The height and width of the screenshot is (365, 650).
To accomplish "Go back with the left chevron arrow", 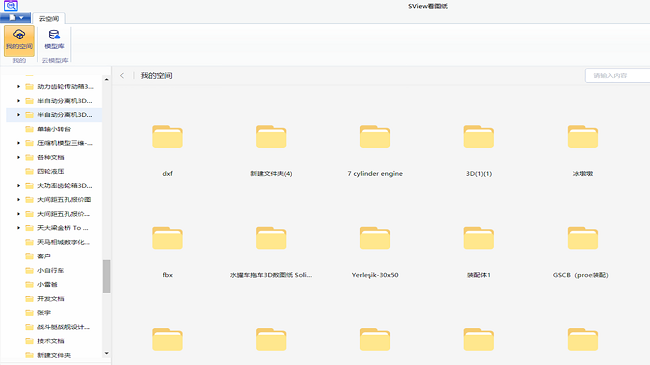I will click(x=122, y=75).
